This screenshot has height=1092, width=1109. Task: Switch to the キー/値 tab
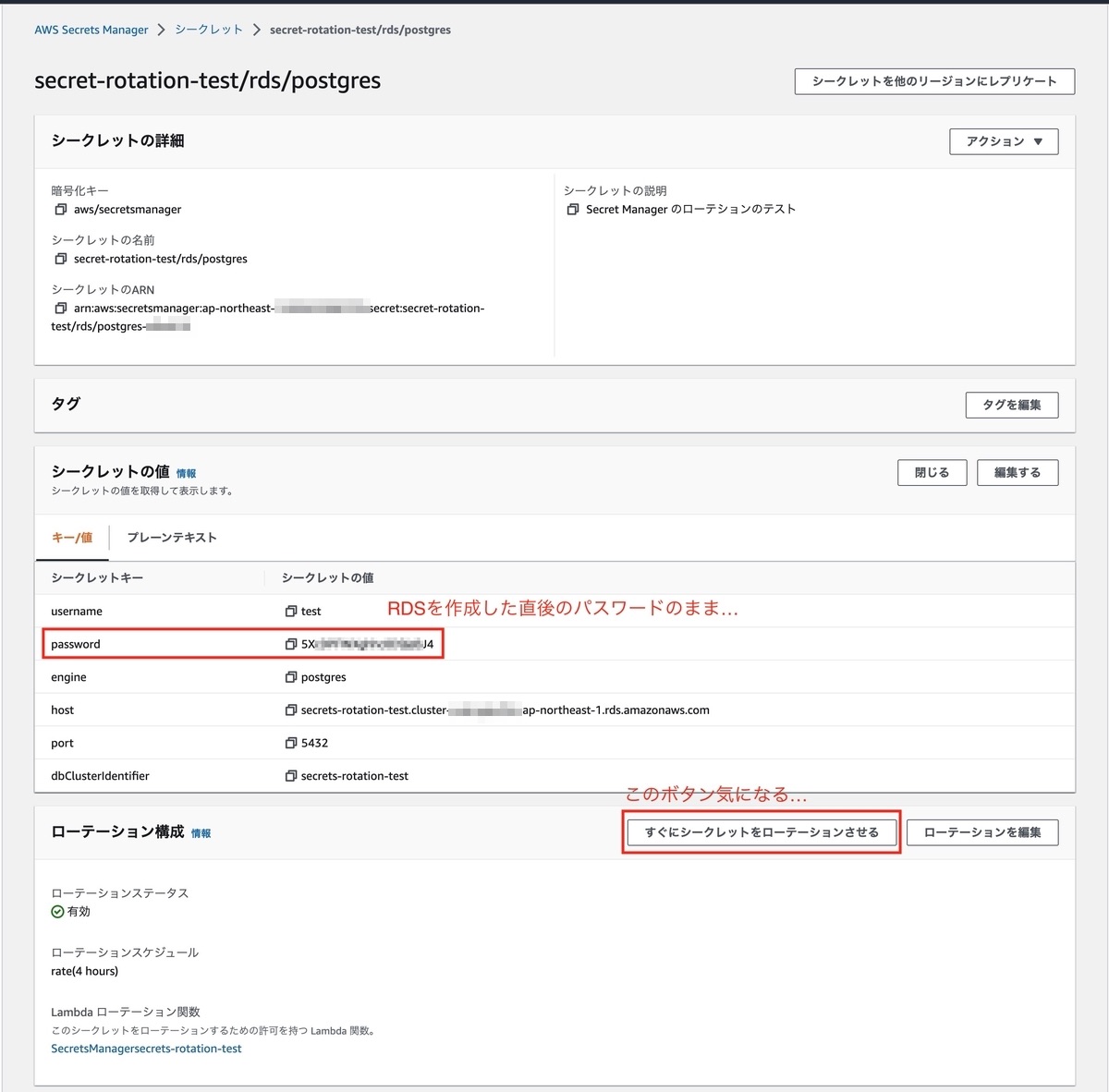(72, 538)
